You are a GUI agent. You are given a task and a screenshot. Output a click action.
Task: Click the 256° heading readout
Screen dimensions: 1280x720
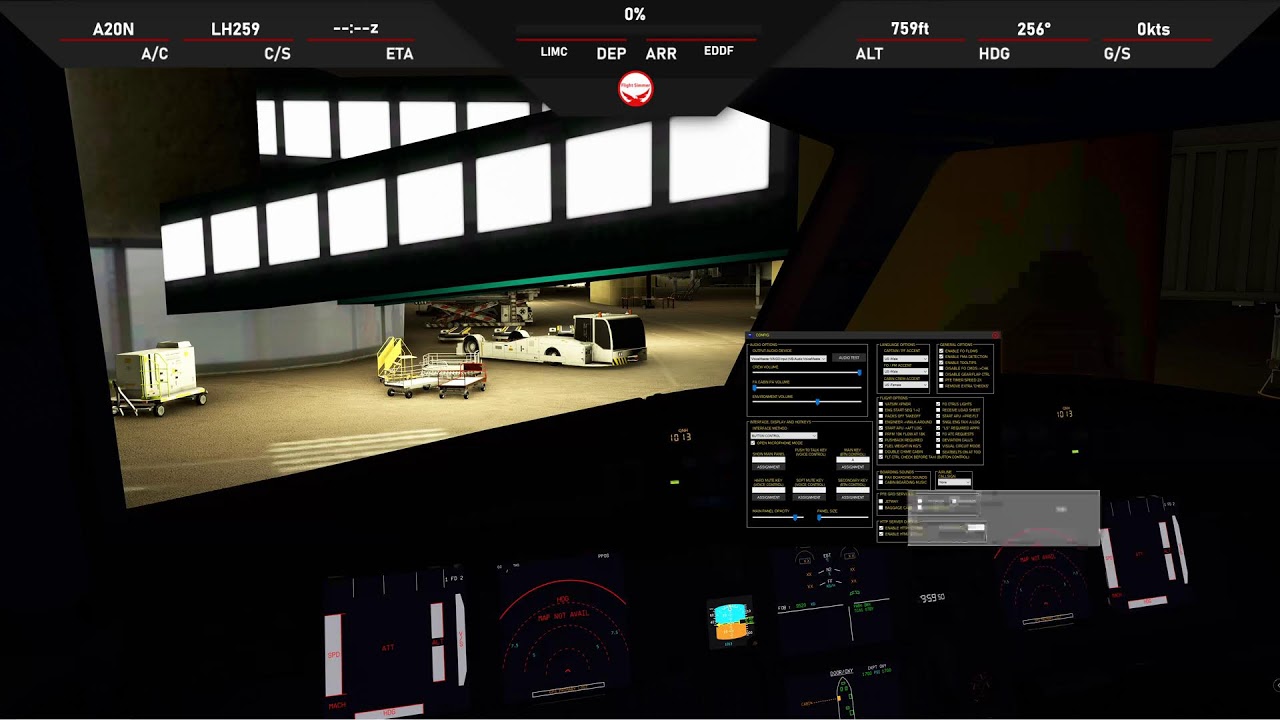1034,29
